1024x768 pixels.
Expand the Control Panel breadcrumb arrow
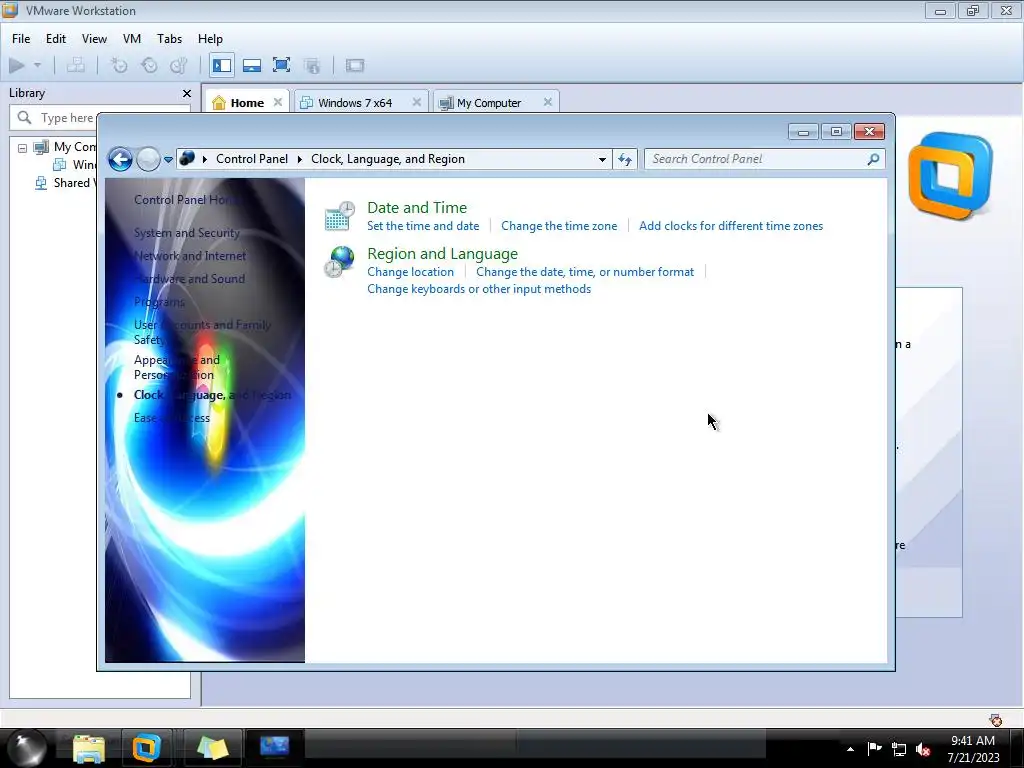pyautogui.click(x=300, y=159)
